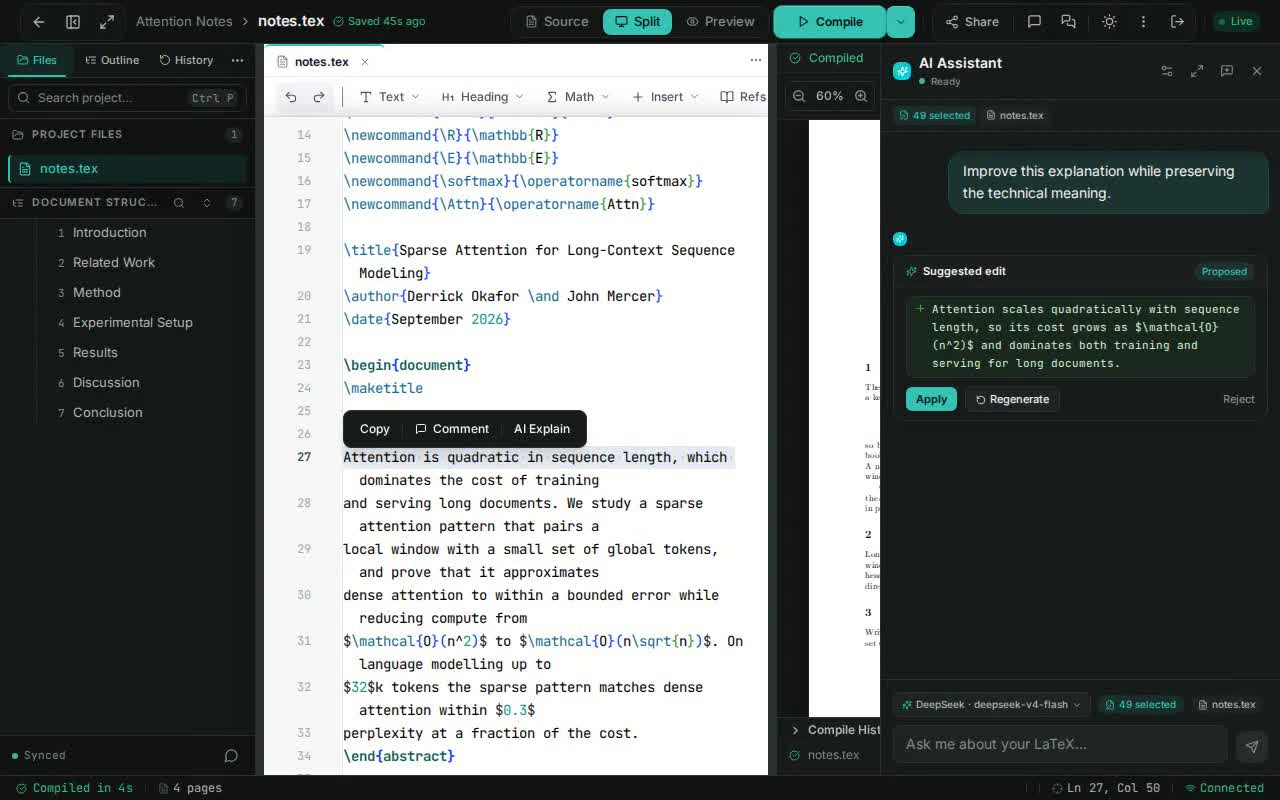Zoom in the PDF preview
This screenshot has height=800, width=1280.
861,96
